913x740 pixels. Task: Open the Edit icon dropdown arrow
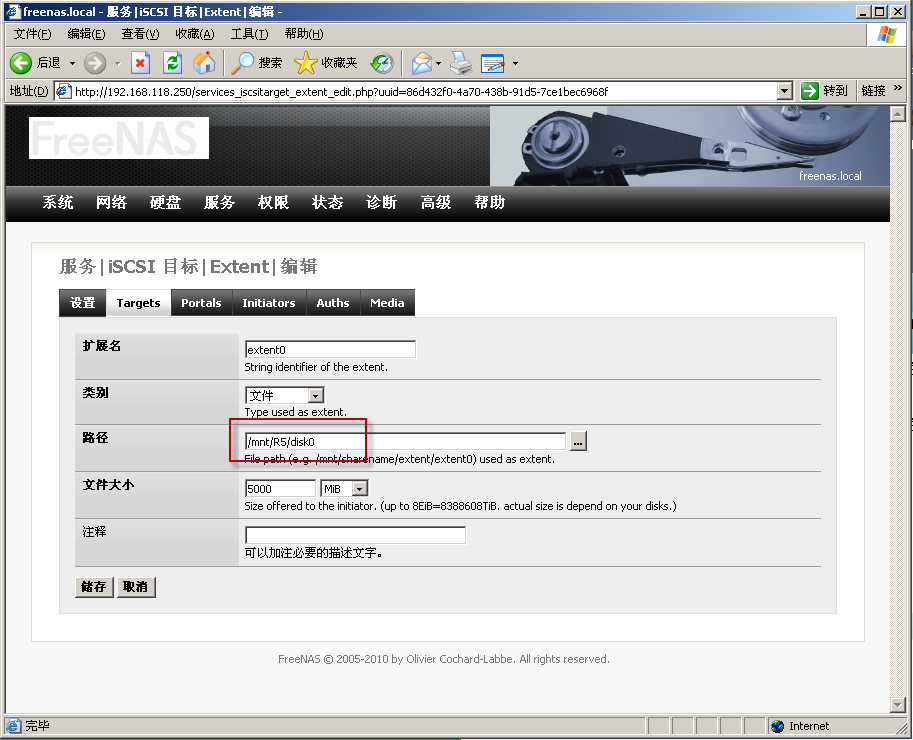[x=515, y=63]
